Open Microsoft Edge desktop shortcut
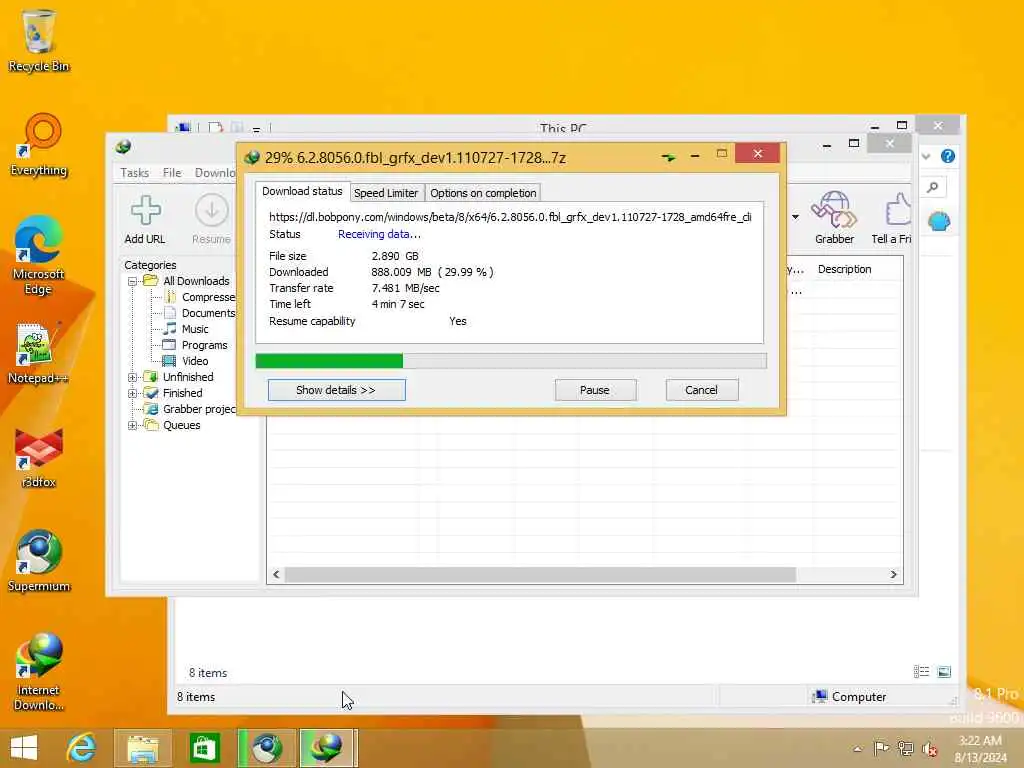This screenshot has height=768, width=1024. coord(39,255)
